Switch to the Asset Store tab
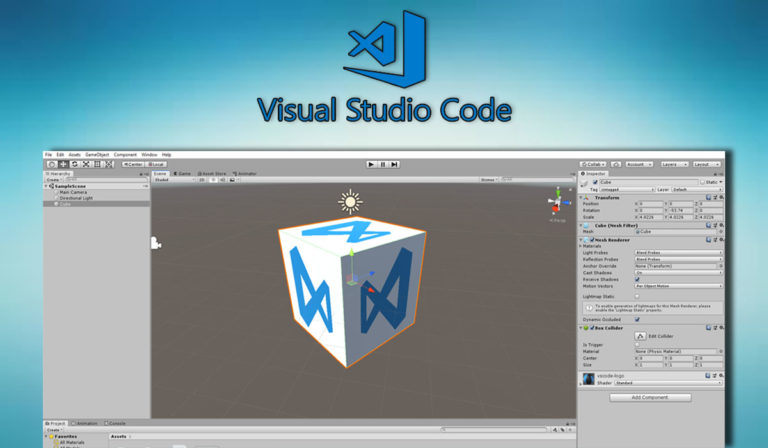 coord(212,174)
